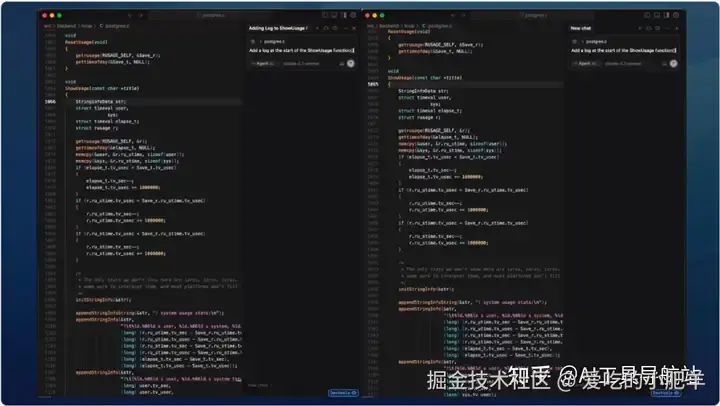Viewport: 720px width, 406px height.
Task: Open chat history icon in right window
Action: tap(657, 28)
